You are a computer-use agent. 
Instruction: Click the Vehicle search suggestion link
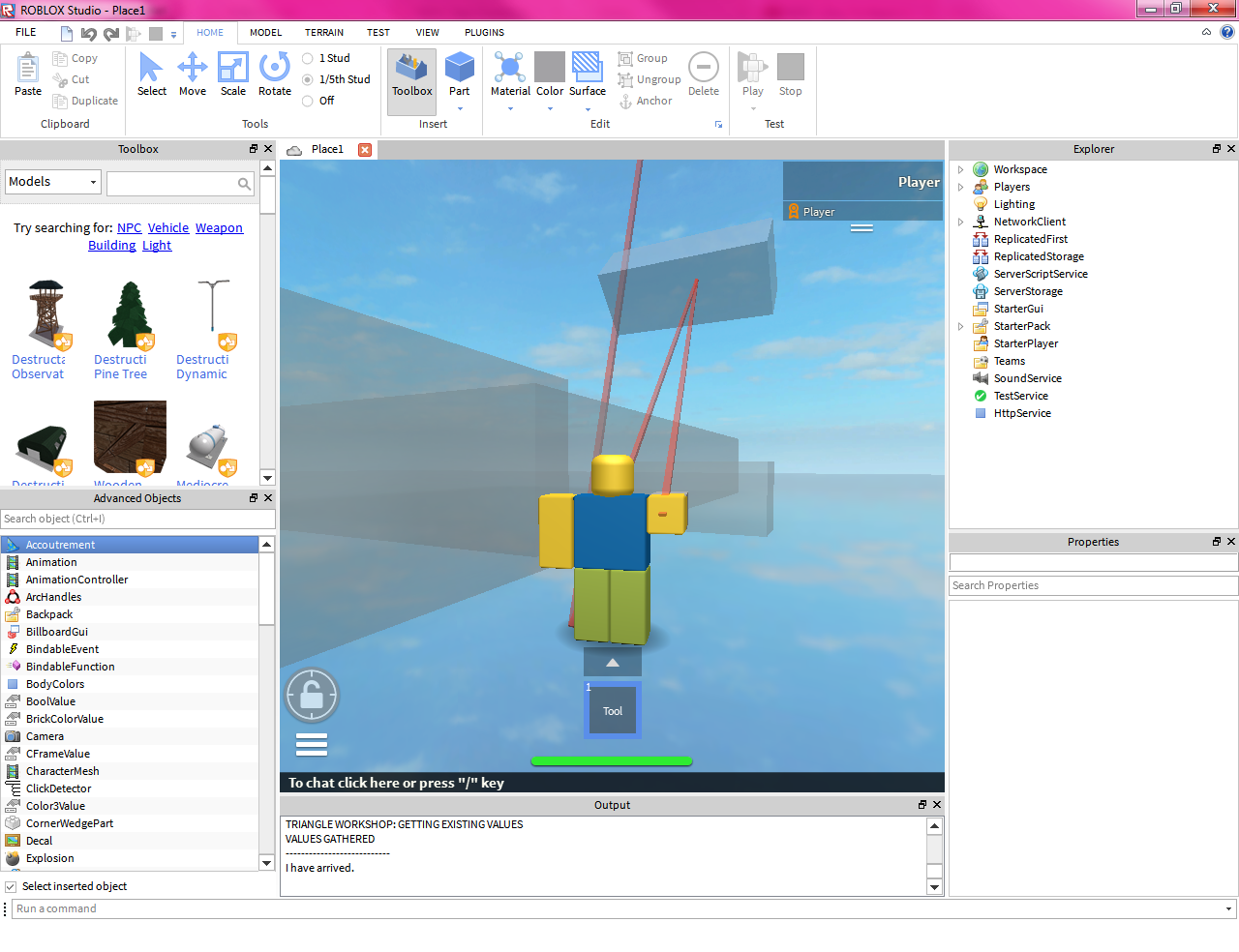tap(168, 228)
